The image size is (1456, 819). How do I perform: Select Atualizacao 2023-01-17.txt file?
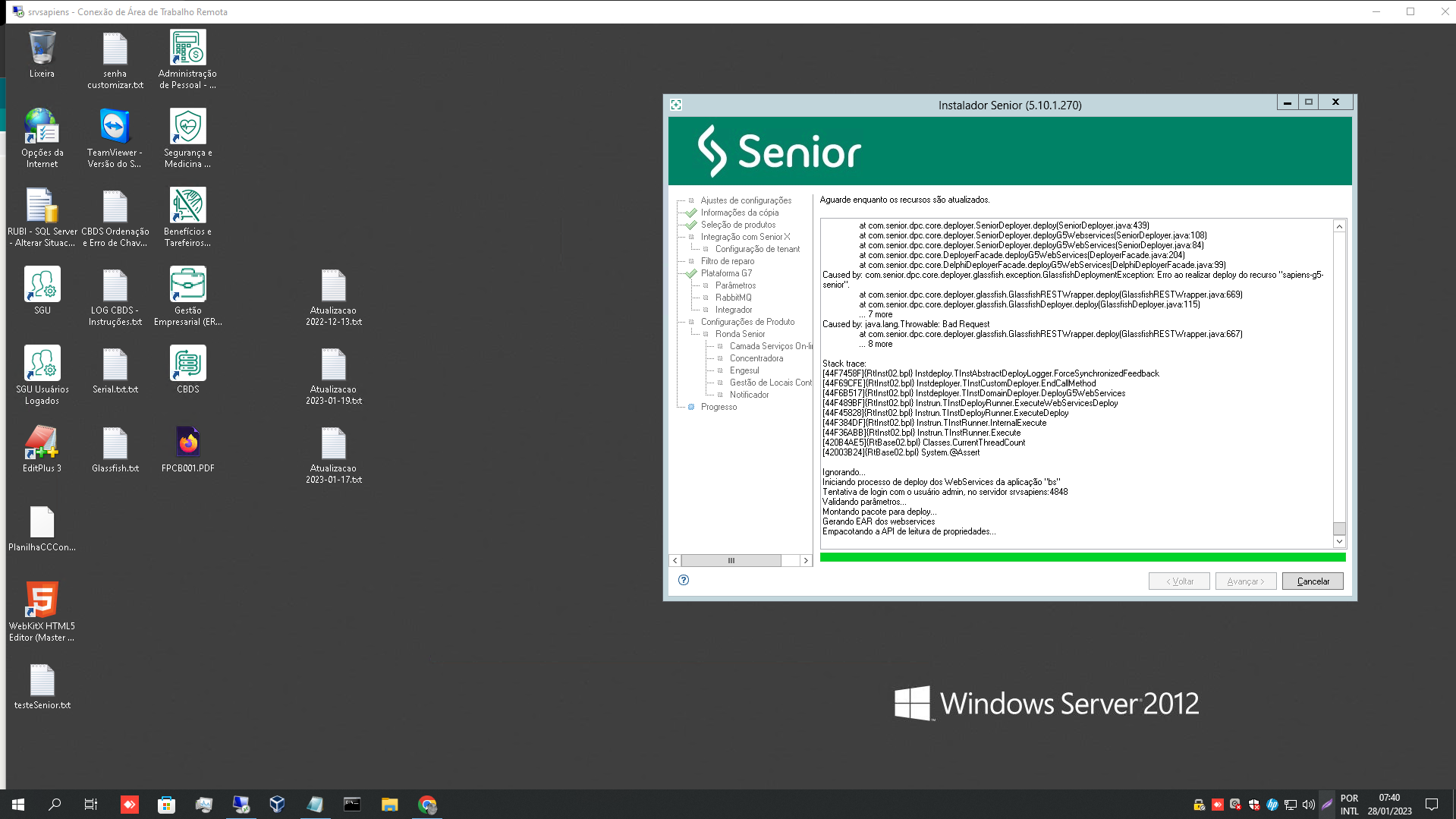coord(333,455)
